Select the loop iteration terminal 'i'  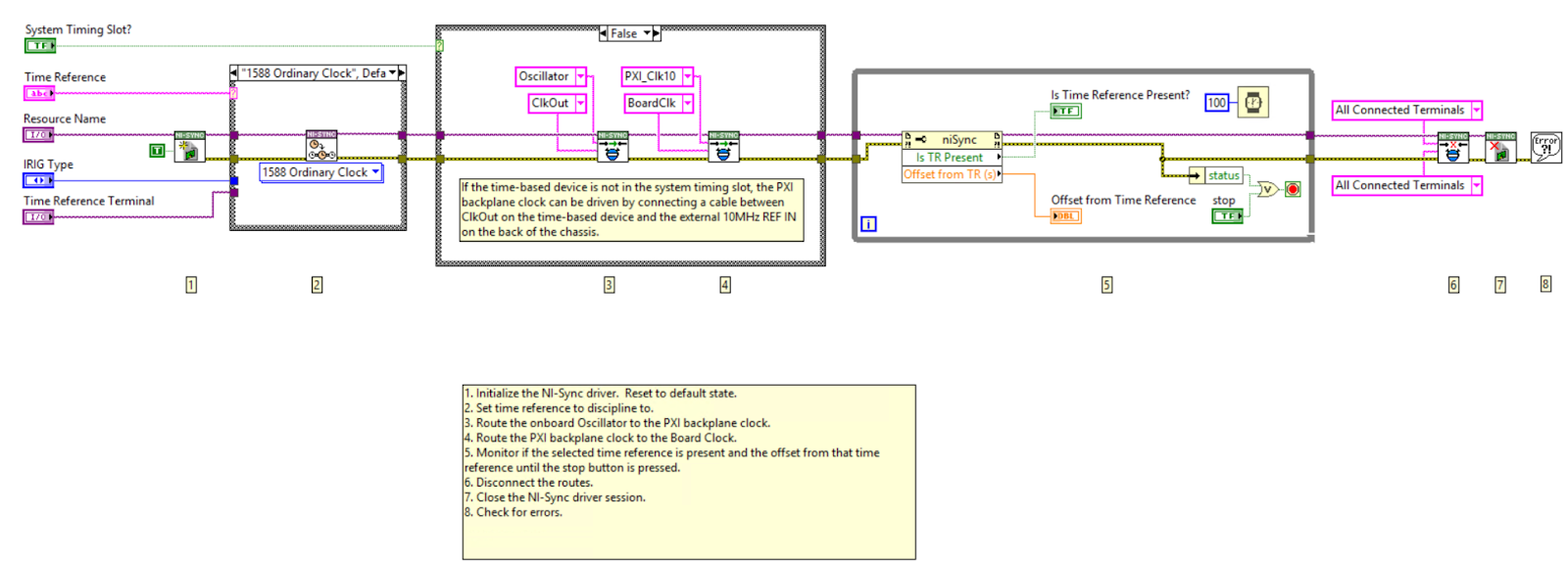pyautogui.click(x=868, y=224)
